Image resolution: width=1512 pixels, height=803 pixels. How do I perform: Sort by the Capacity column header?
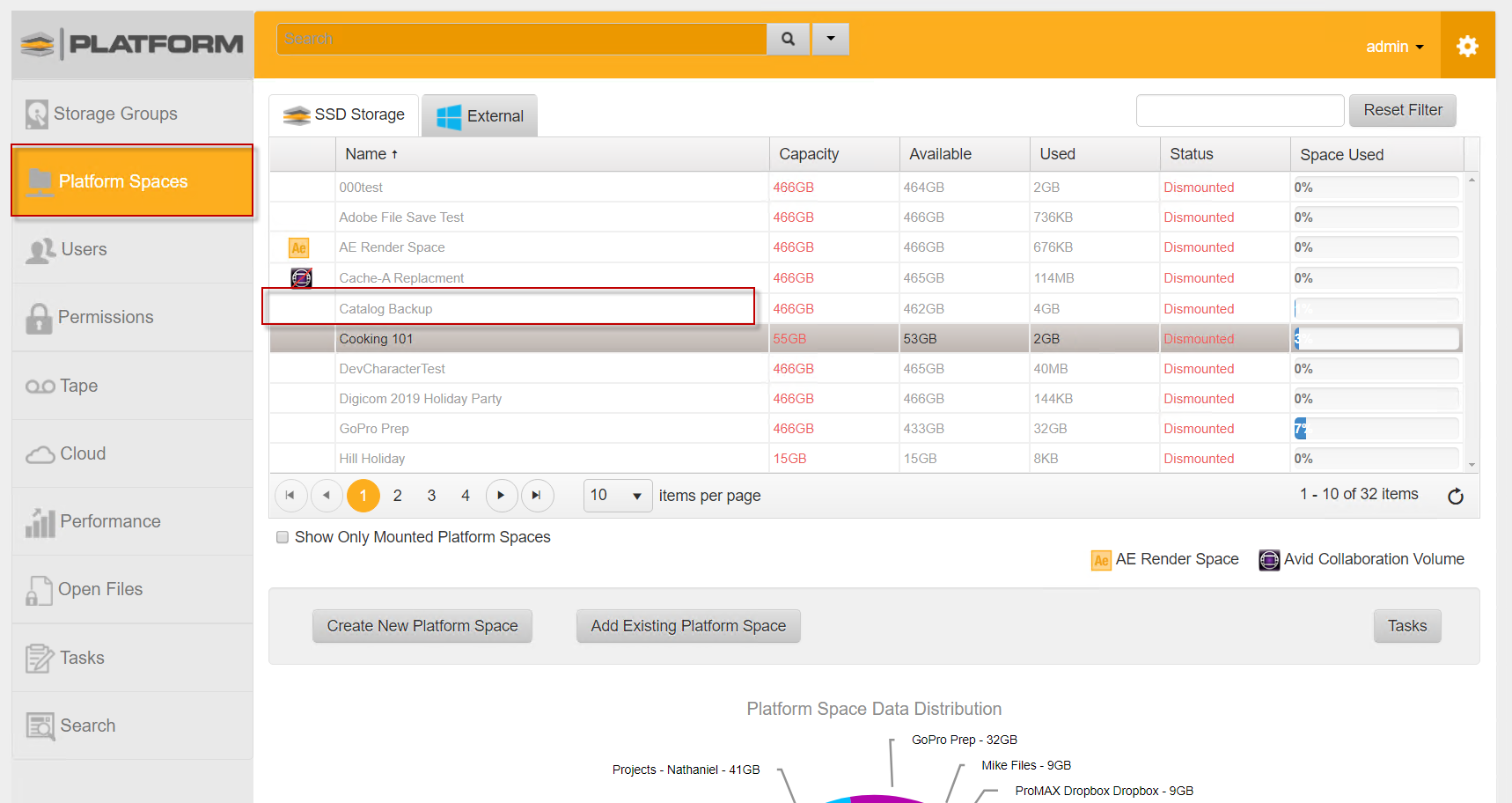pyautogui.click(x=834, y=154)
